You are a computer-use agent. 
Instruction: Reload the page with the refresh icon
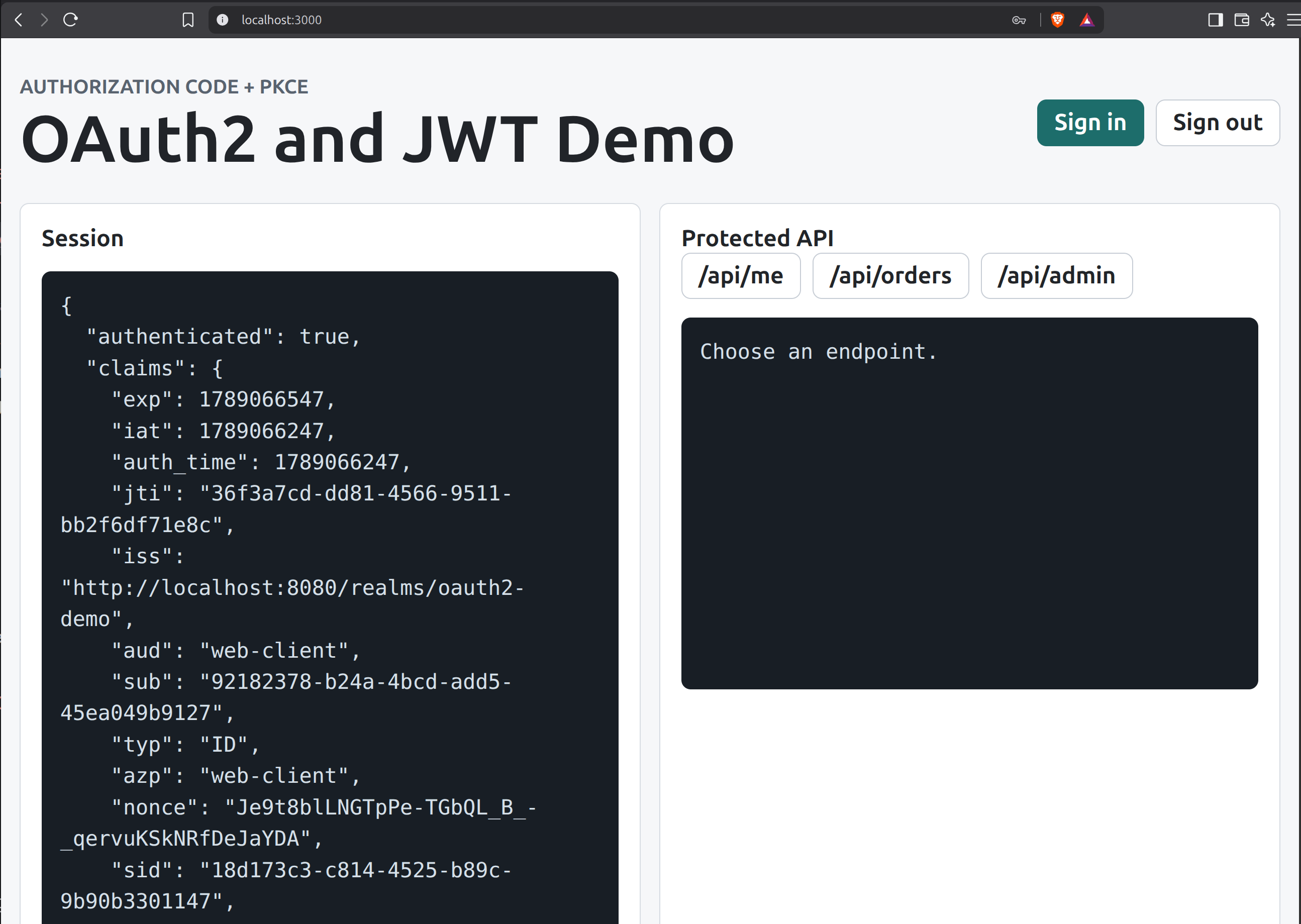tap(70, 20)
